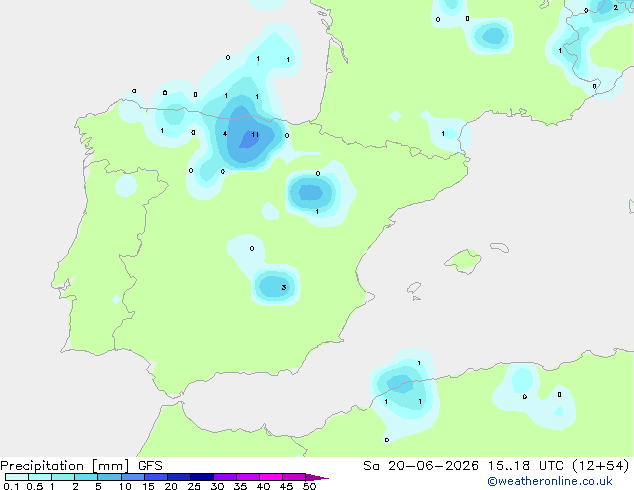Select the 15–20 mm legend color swatch
634x490 pixels.
156,477
